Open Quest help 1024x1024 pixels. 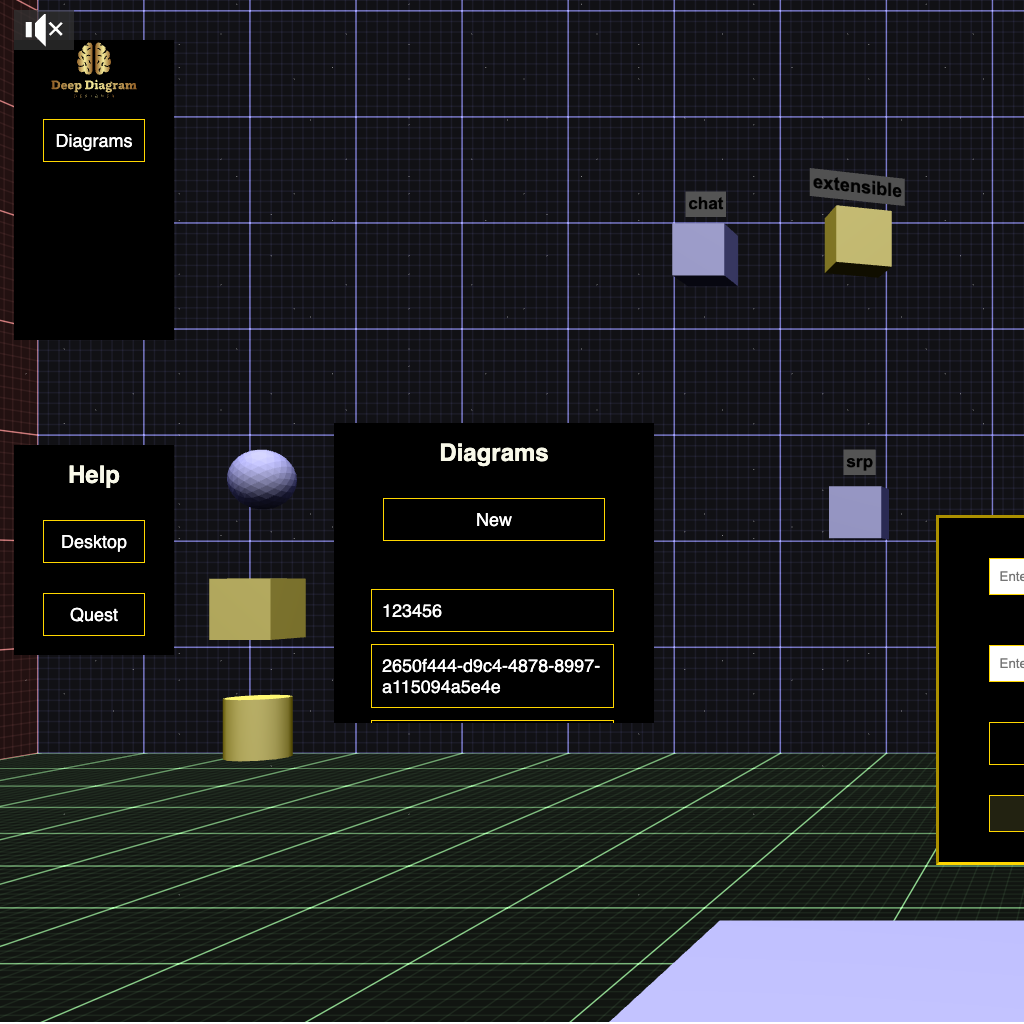coord(94,615)
